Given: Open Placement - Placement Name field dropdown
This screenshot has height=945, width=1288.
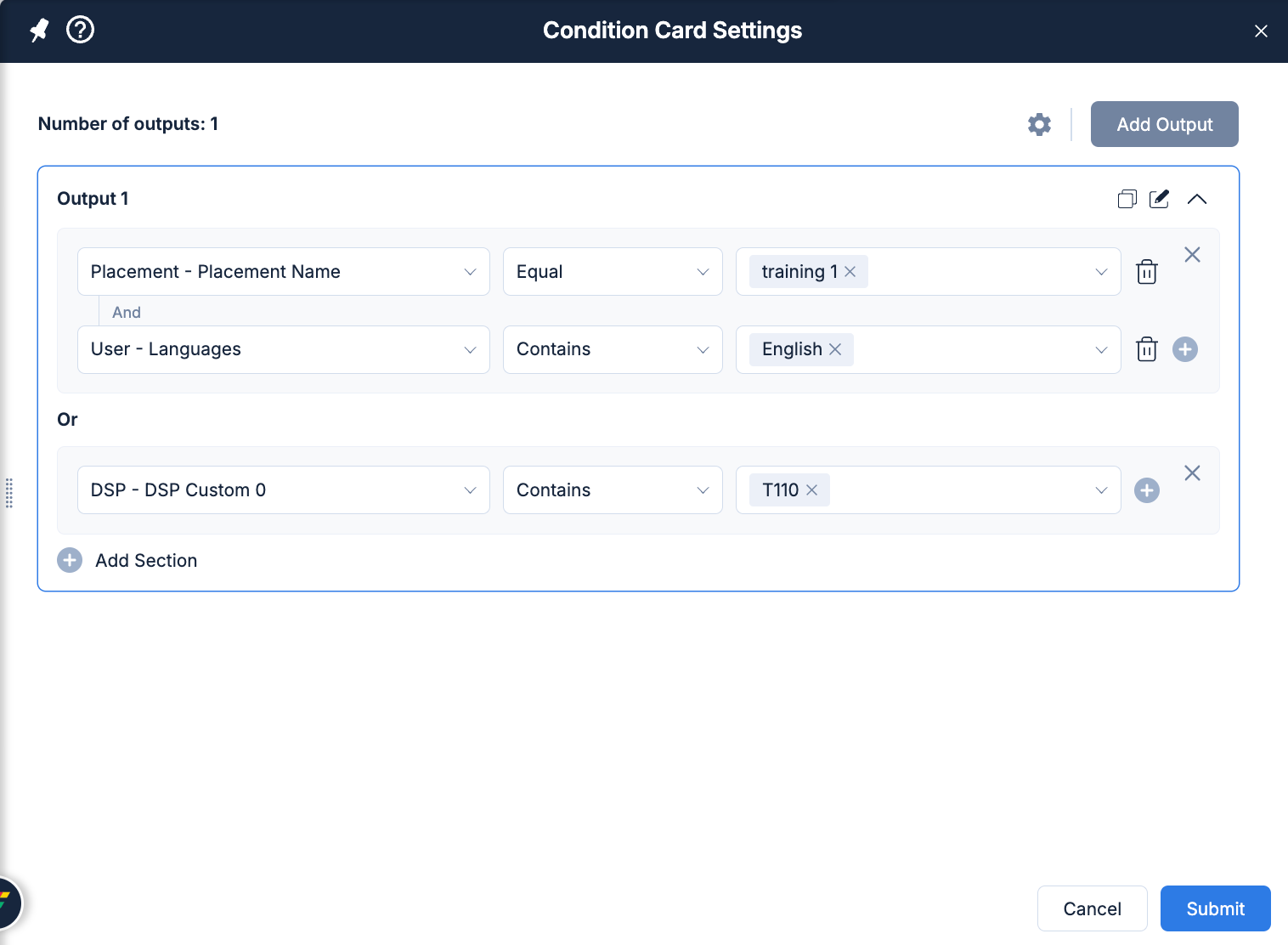Looking at the screenshot, I should [284, 272].
